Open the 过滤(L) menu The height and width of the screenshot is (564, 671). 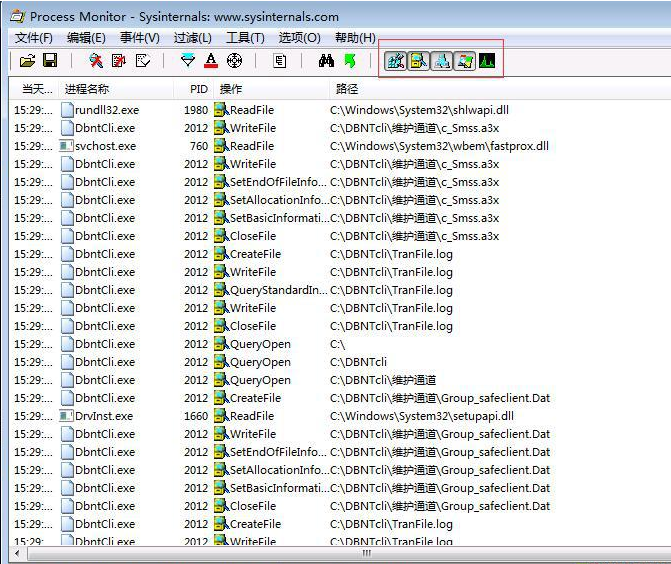click(x=193, y=38)
